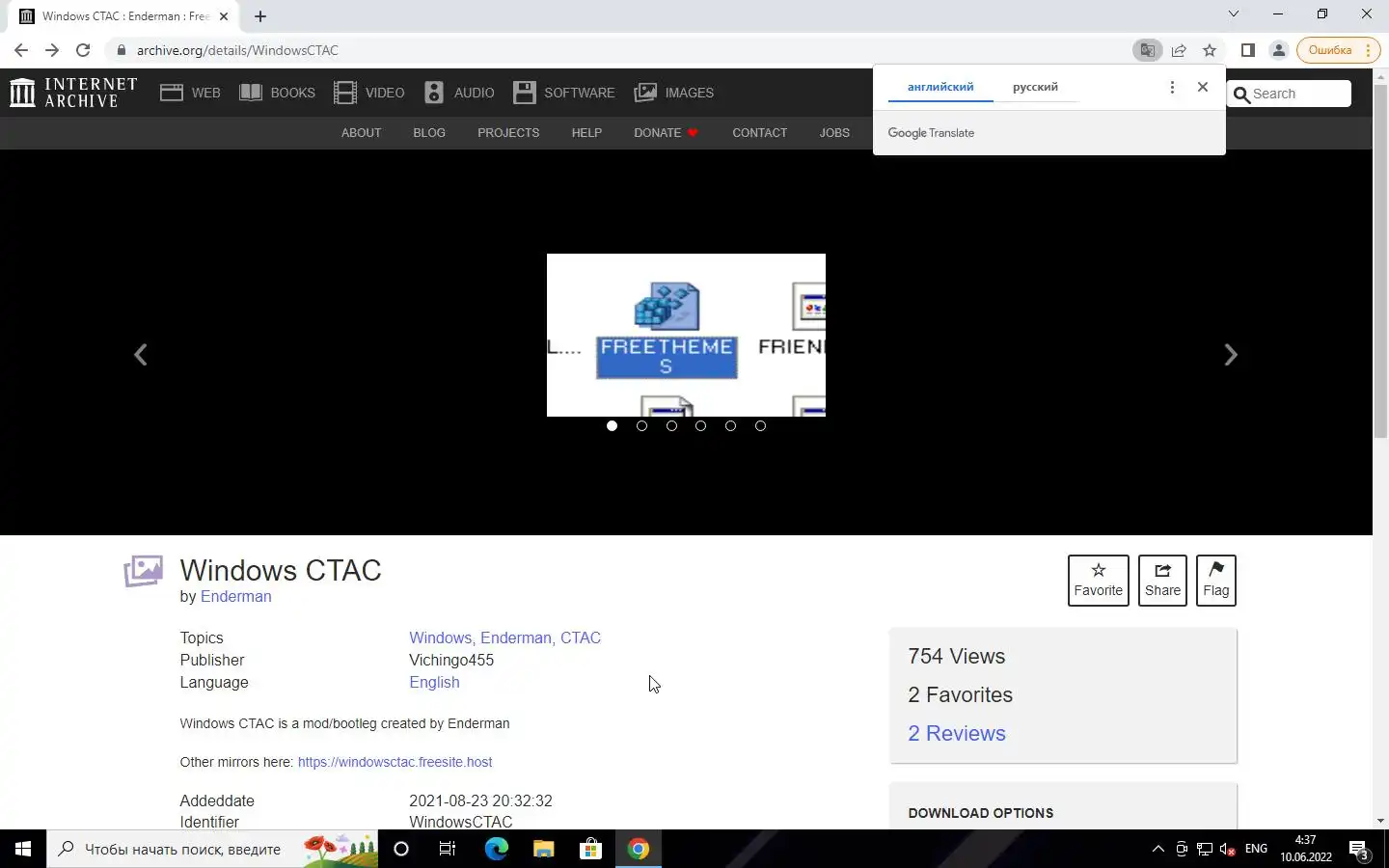The height and width of the screenshot is (868, 1389).
Task: Open the windowsctac.freesite.host mirror link
Action: click(395, 762)
